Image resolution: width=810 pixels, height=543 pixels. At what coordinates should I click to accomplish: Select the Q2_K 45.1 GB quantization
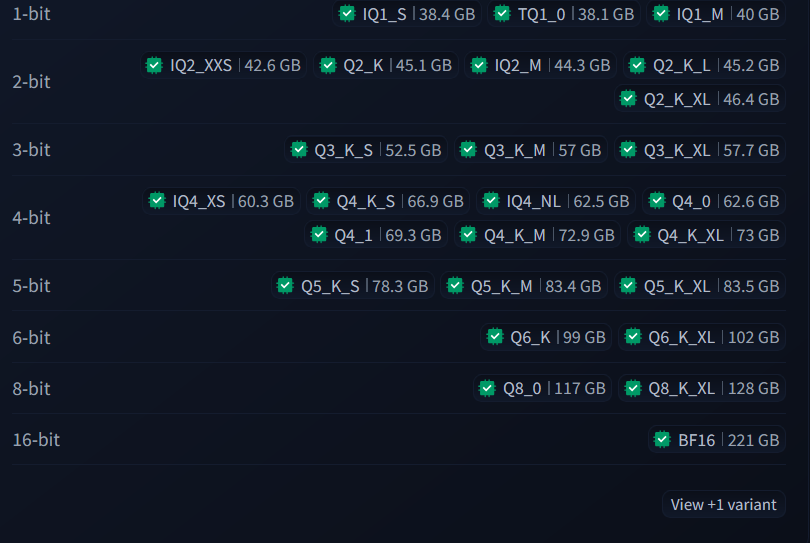coord(386,65)
